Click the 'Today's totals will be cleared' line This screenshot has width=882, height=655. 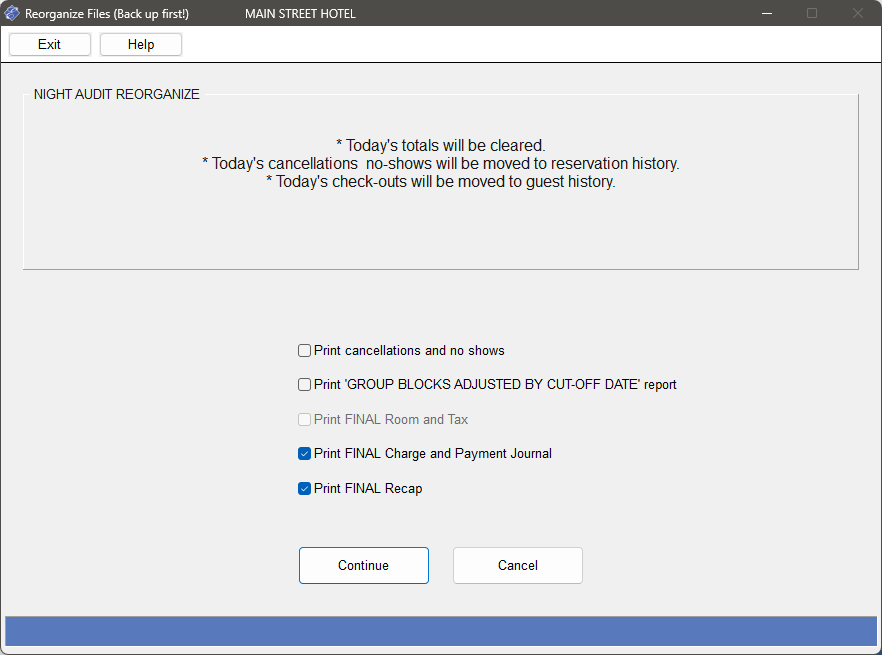coord(440,145)
